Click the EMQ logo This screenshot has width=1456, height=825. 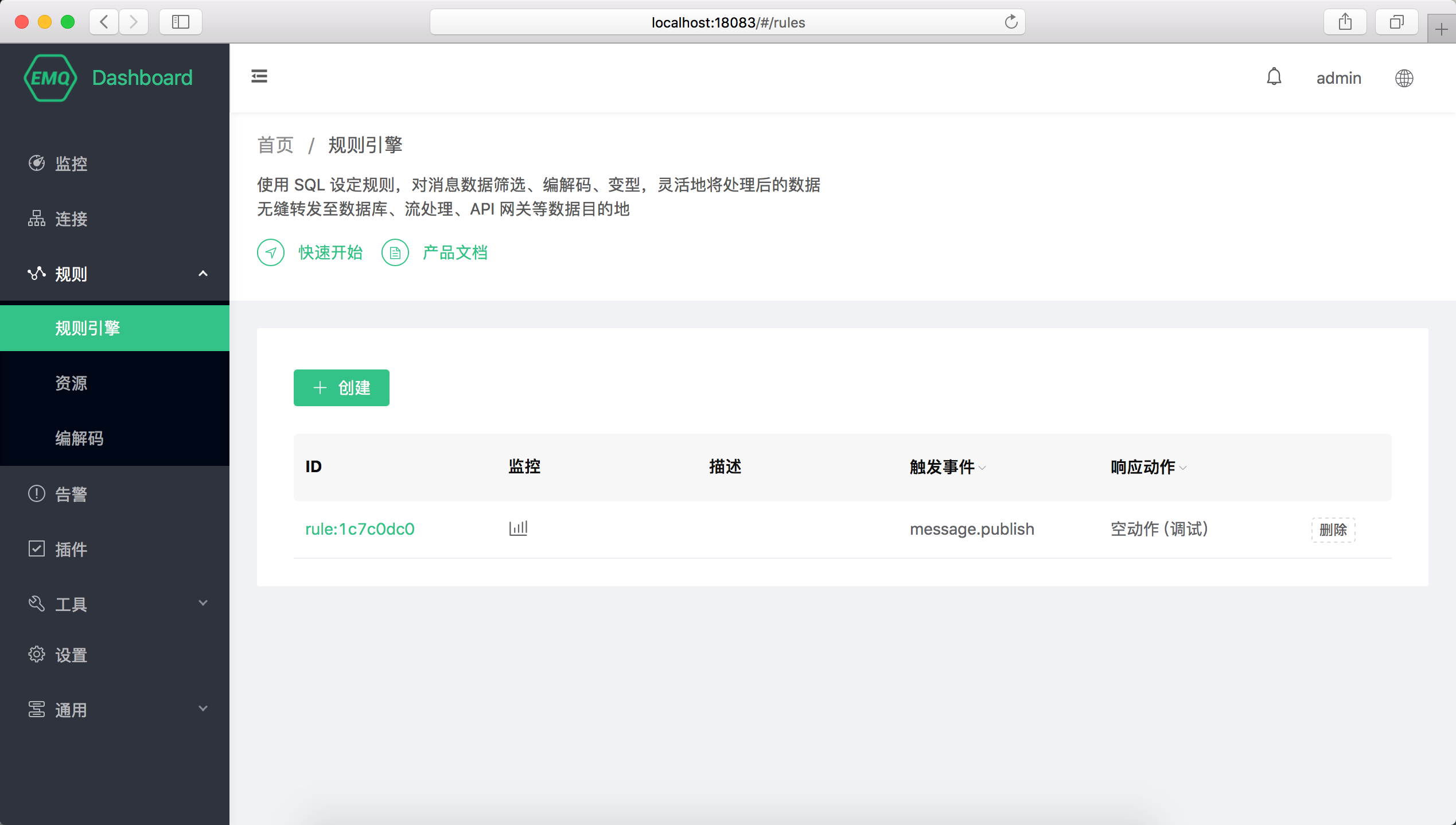[50, 78]
